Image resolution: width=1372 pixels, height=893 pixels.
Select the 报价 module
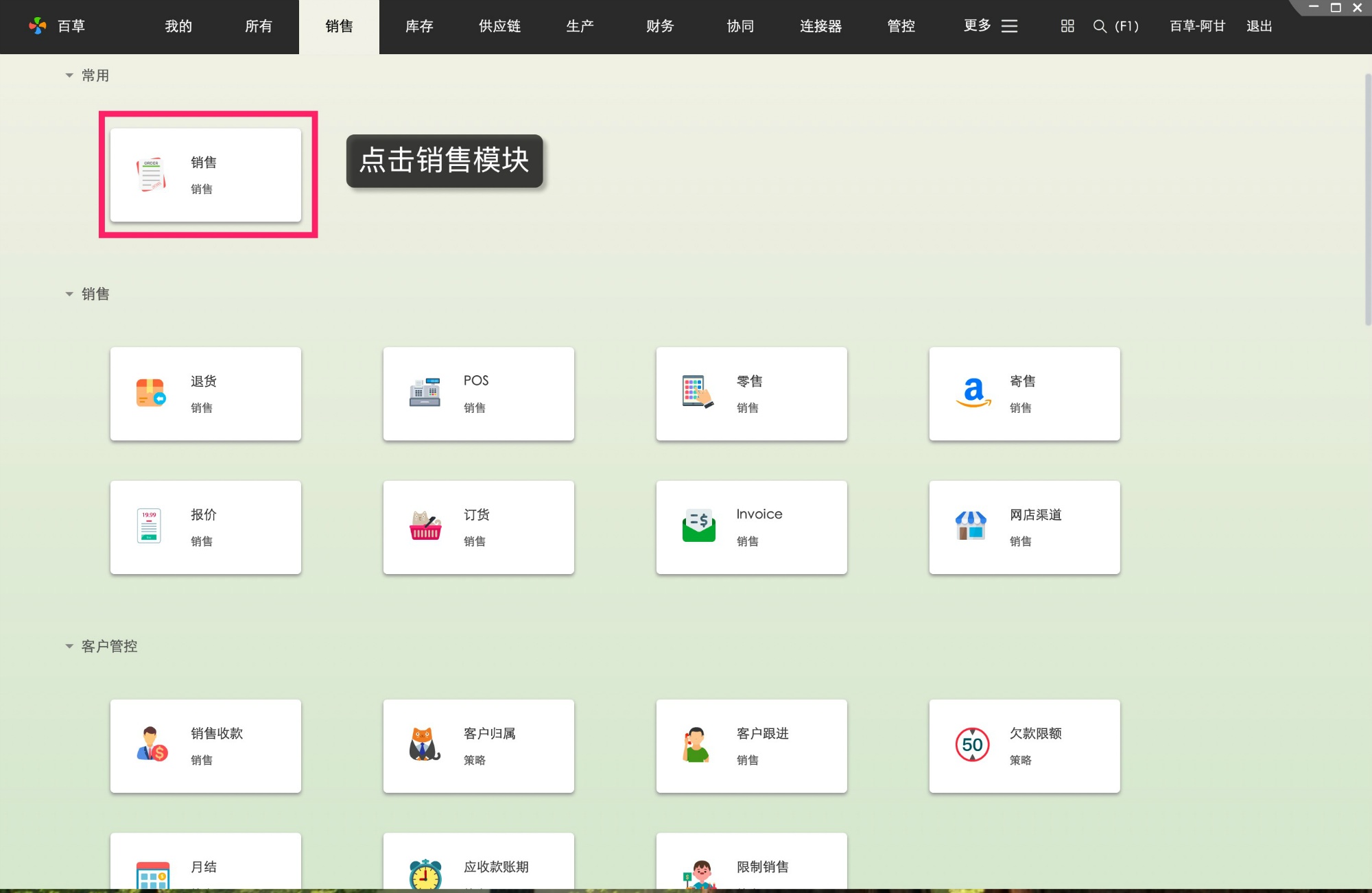[x=204, y=527]
